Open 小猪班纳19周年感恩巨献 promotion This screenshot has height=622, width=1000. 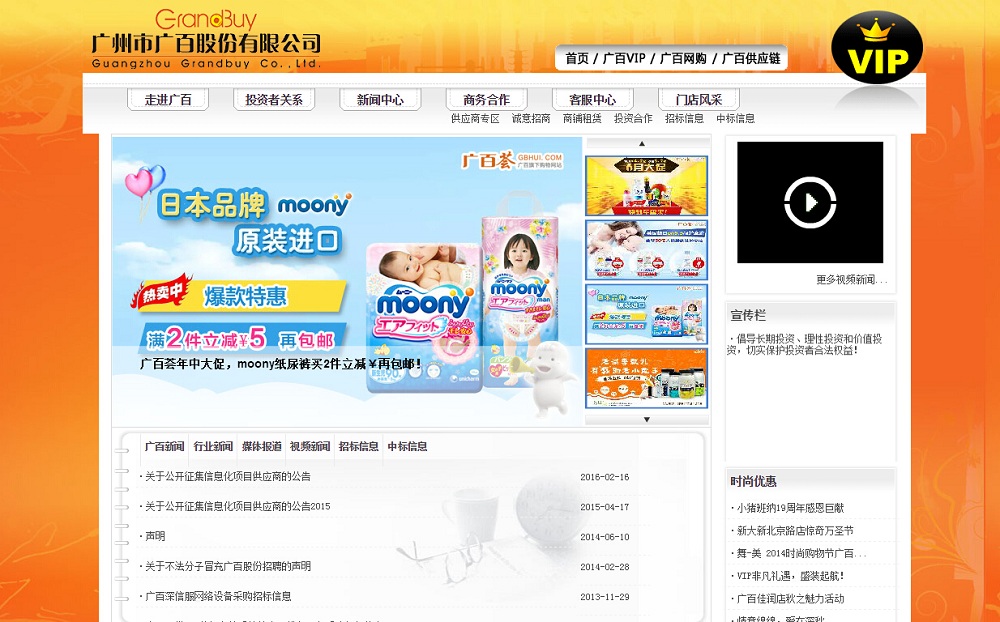(x=790, y=508)
